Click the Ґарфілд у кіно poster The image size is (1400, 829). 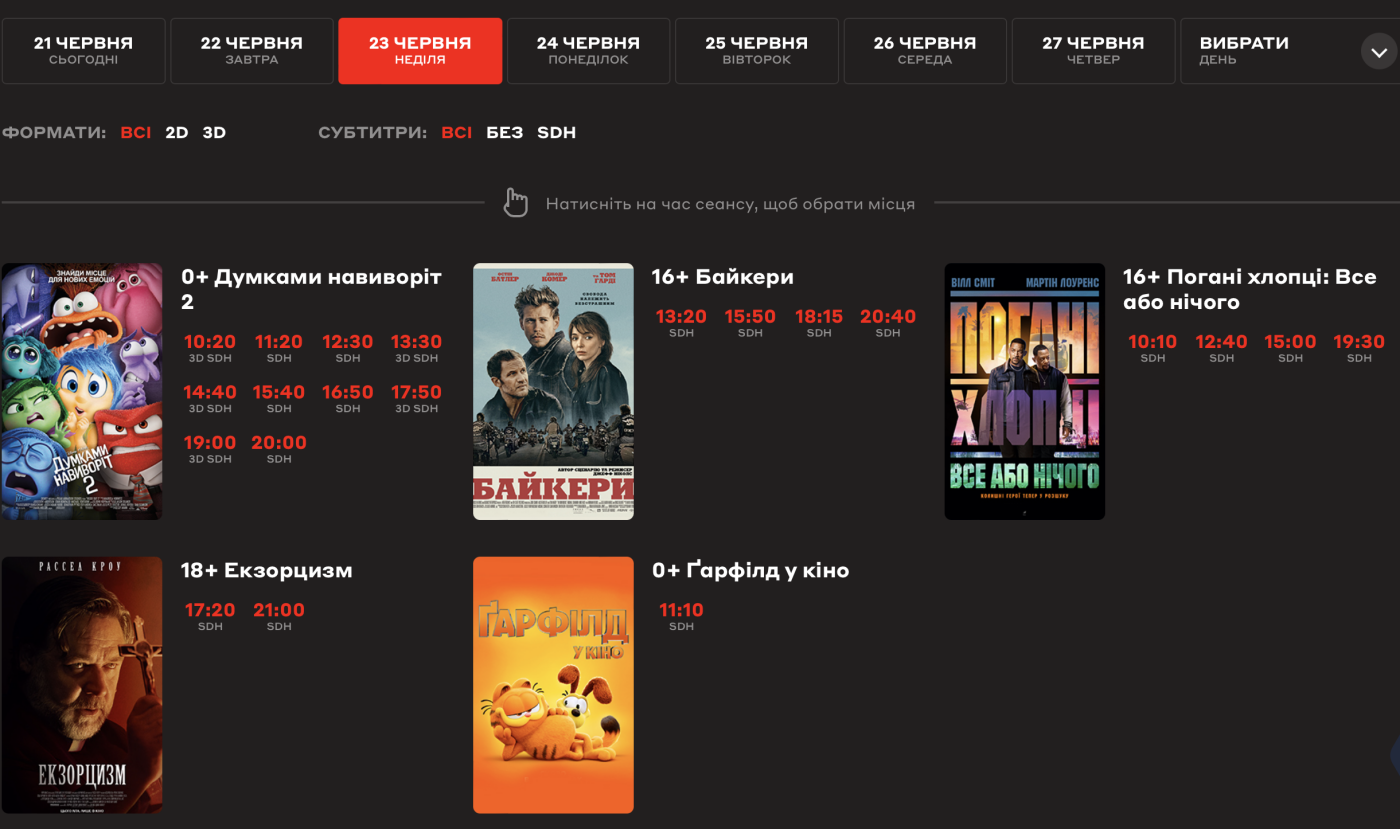point(553,685)
